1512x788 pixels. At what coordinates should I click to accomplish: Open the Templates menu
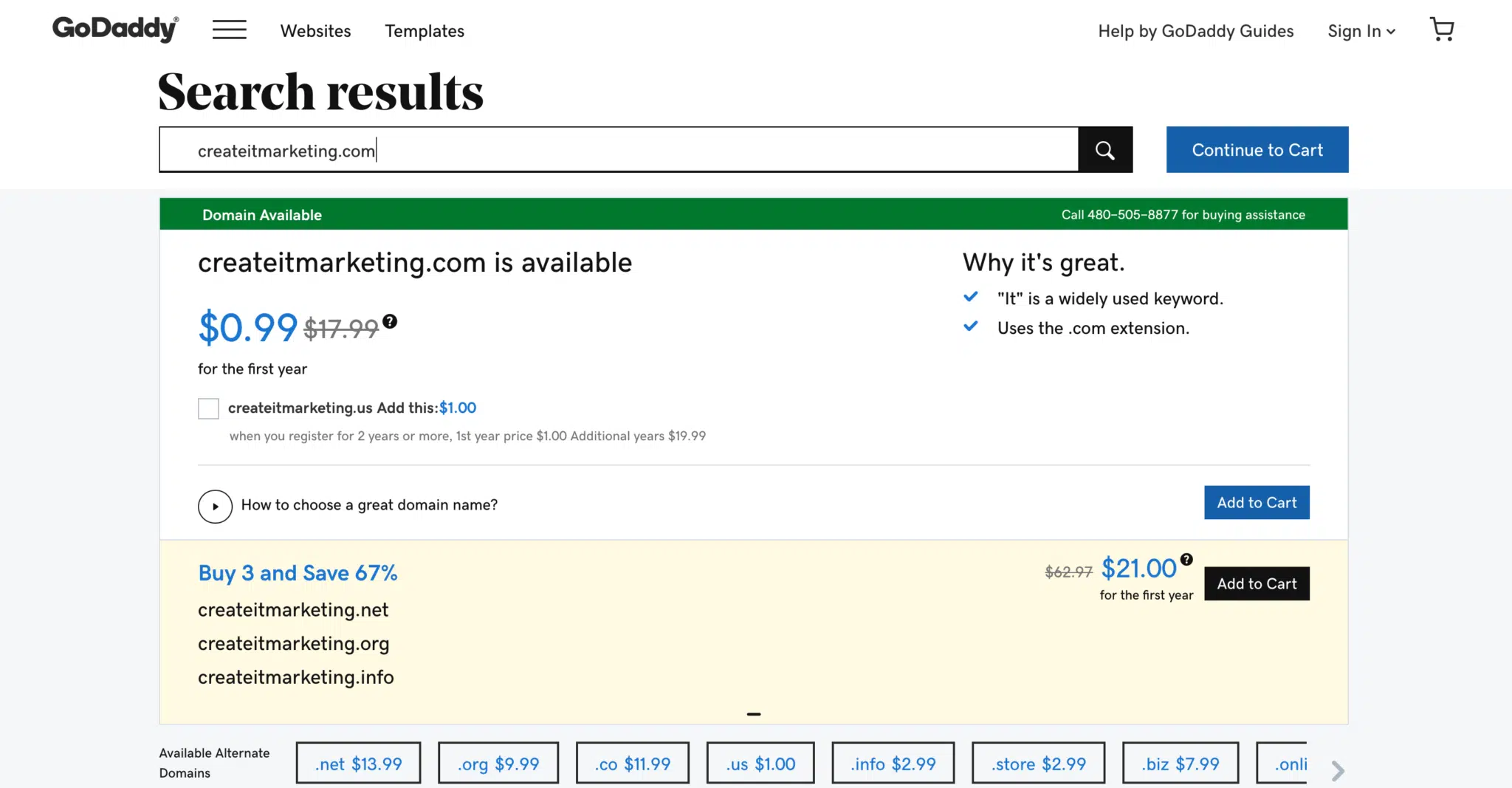click(x=425, y=31)
